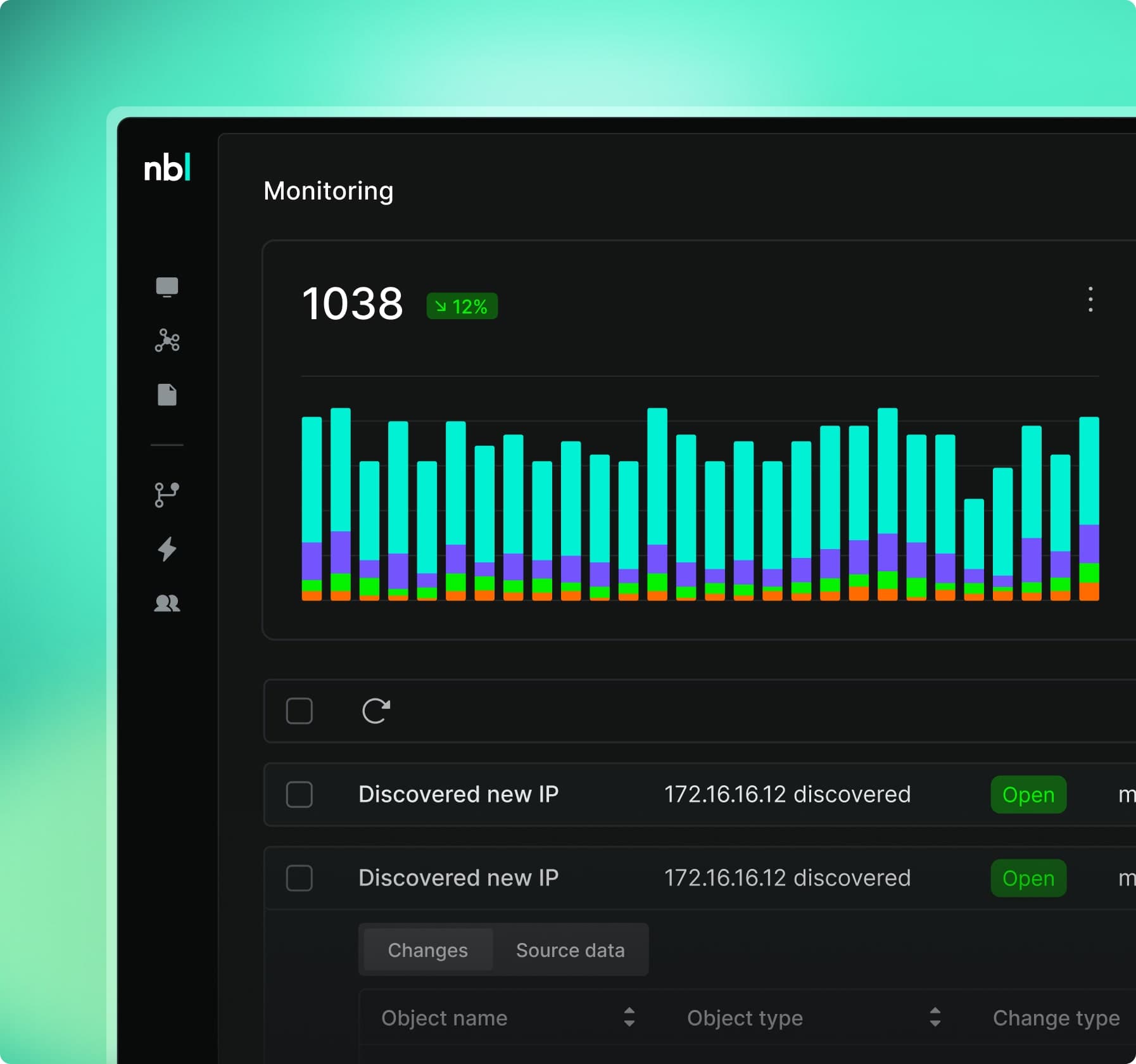Switch to the Changes tab
The image size is (1136, 1064).
(428, 950)
